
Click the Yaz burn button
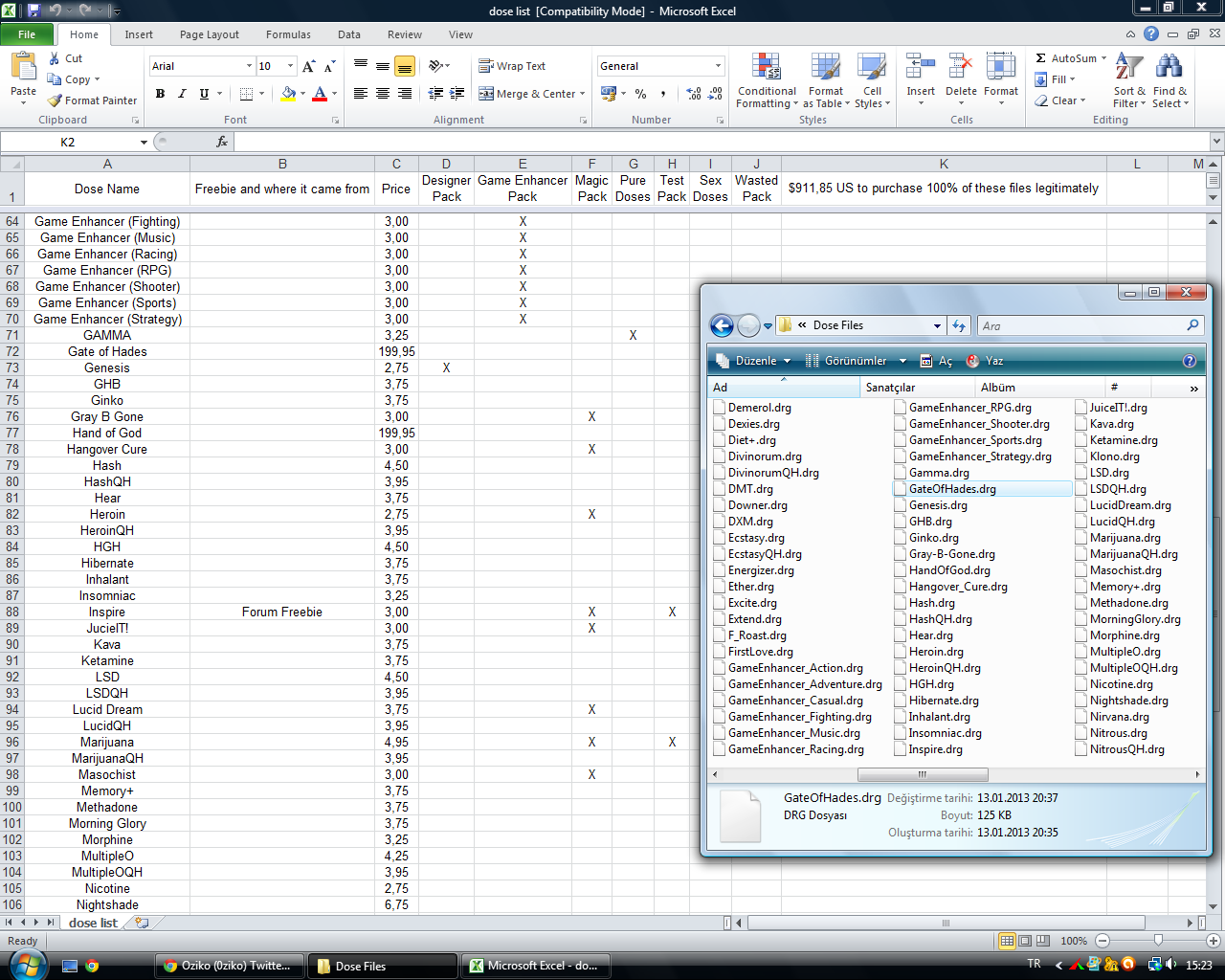tap(985, 361)
